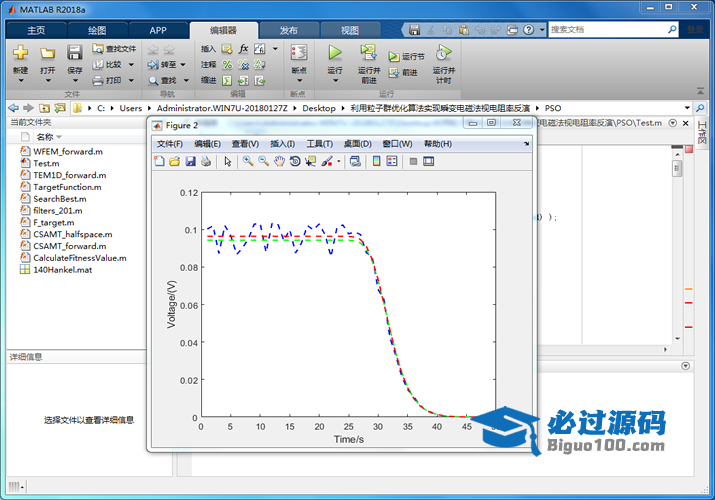Open the address bar path dropdown
This screenshot has width=715, height=500.
tap(687, 108)
